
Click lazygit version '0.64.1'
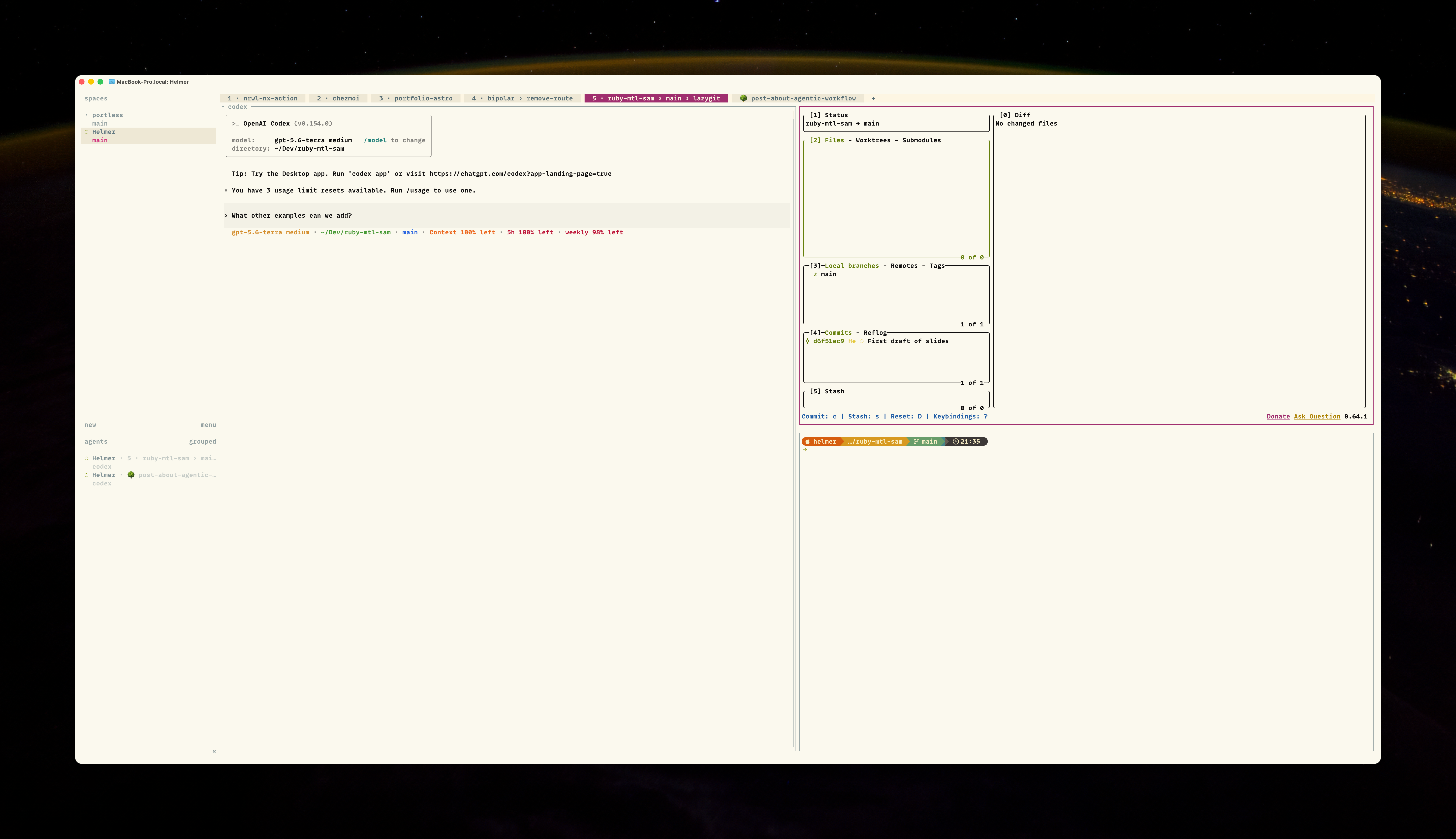(1356, 417)
